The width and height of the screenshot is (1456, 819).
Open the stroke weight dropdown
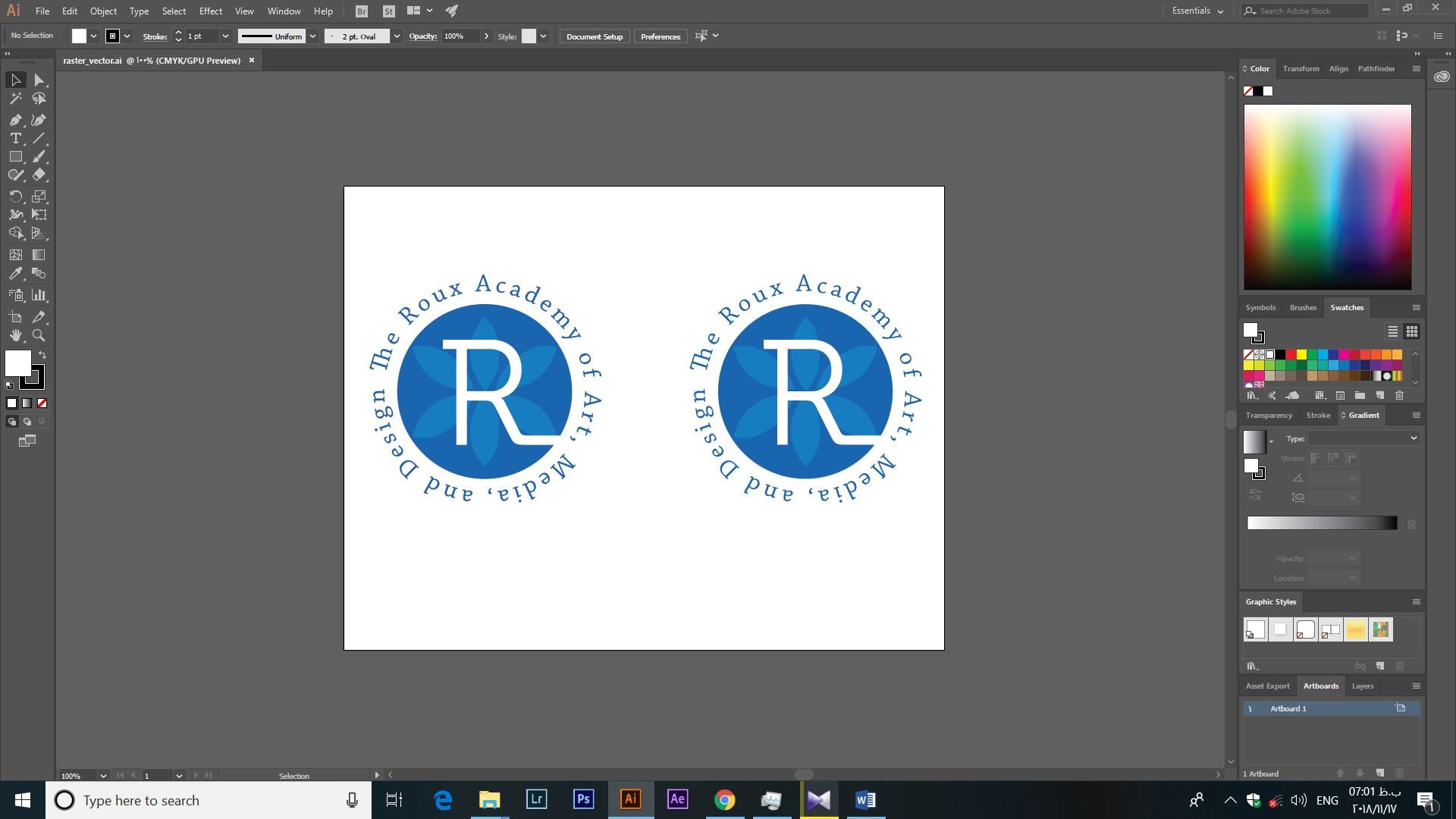point(225,36)
